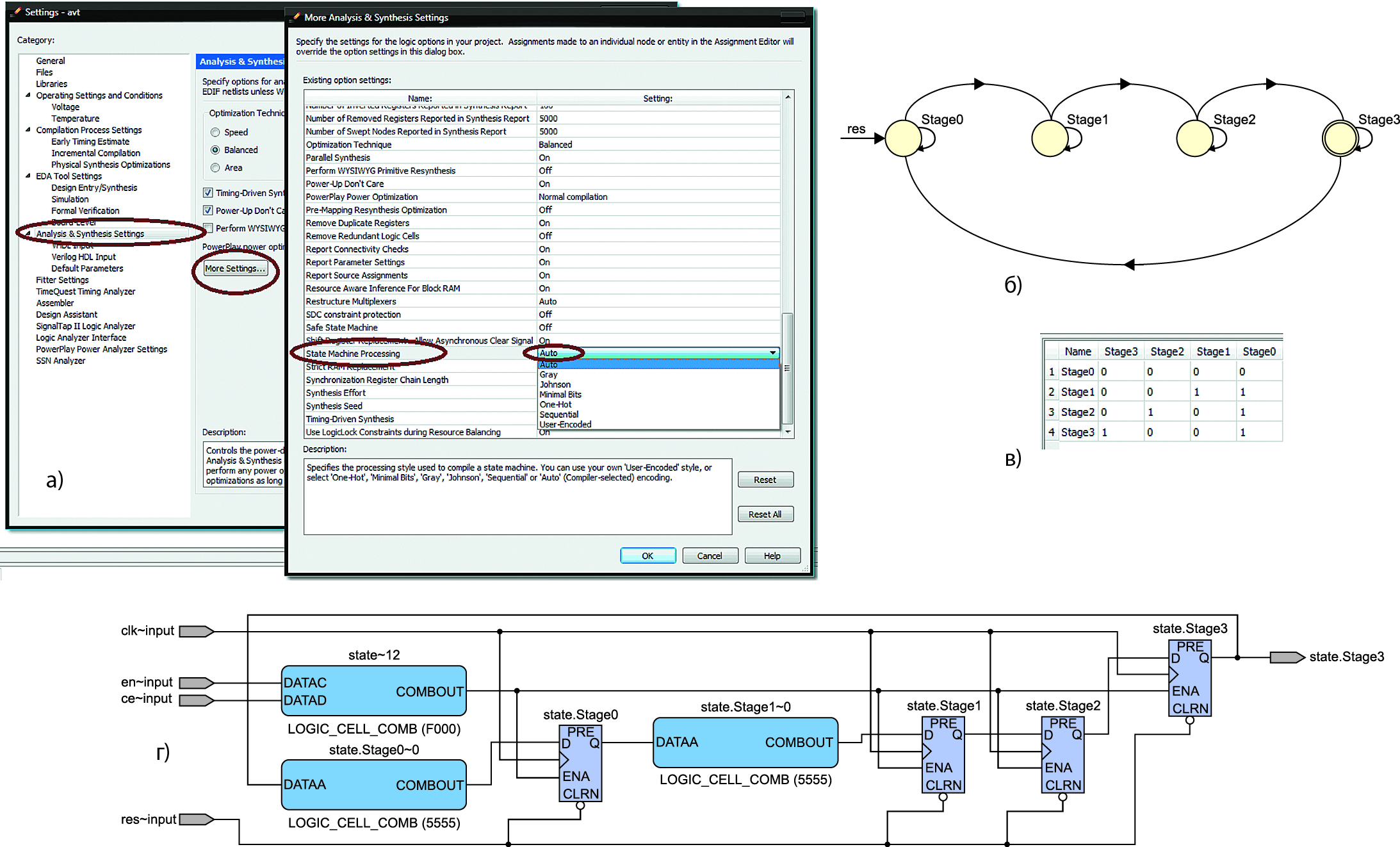
Task: Click the Stage3 double-circle state node
Action: click(x=1340, y=138)
